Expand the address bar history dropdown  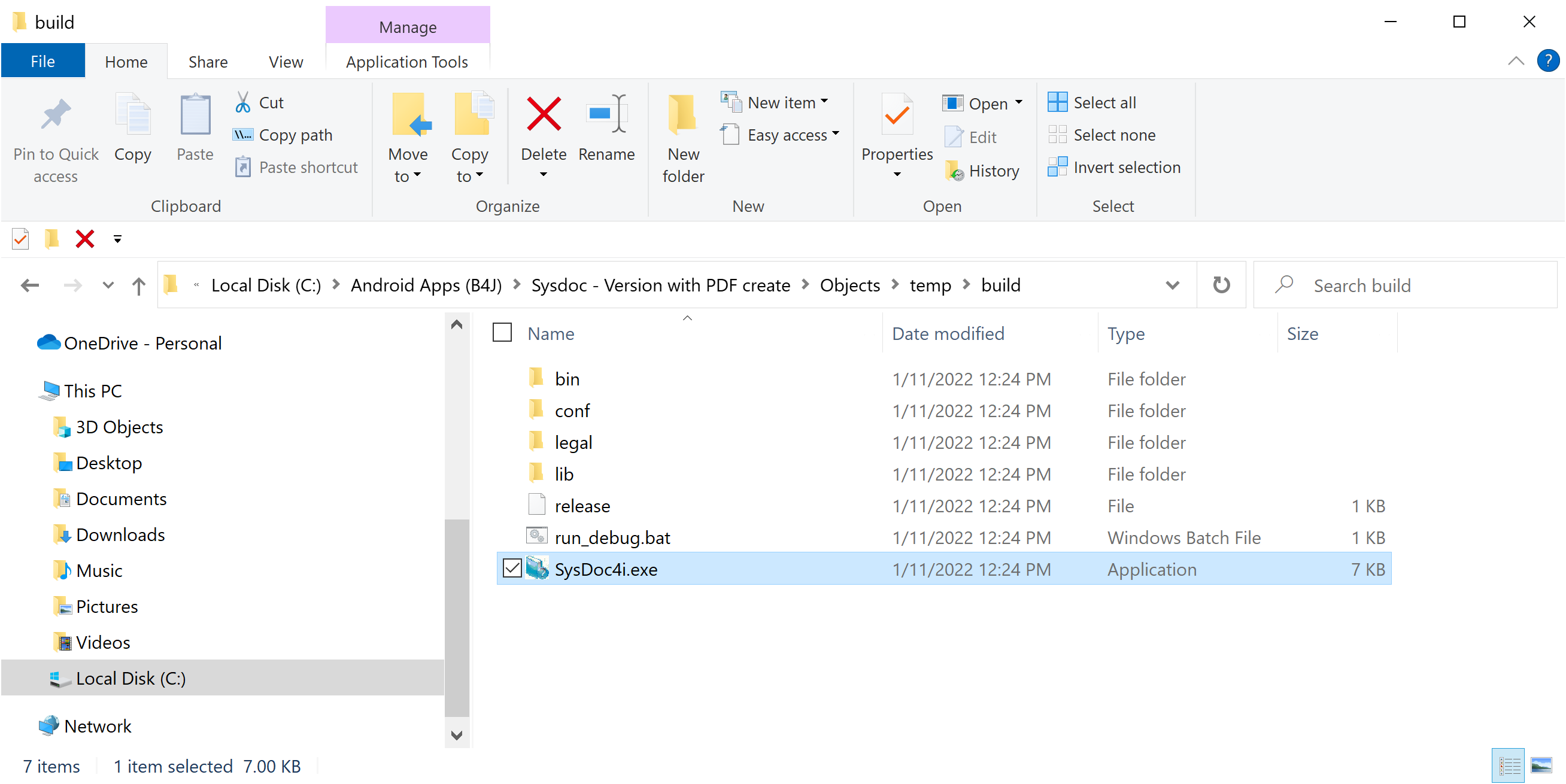tap(1172, 285)
